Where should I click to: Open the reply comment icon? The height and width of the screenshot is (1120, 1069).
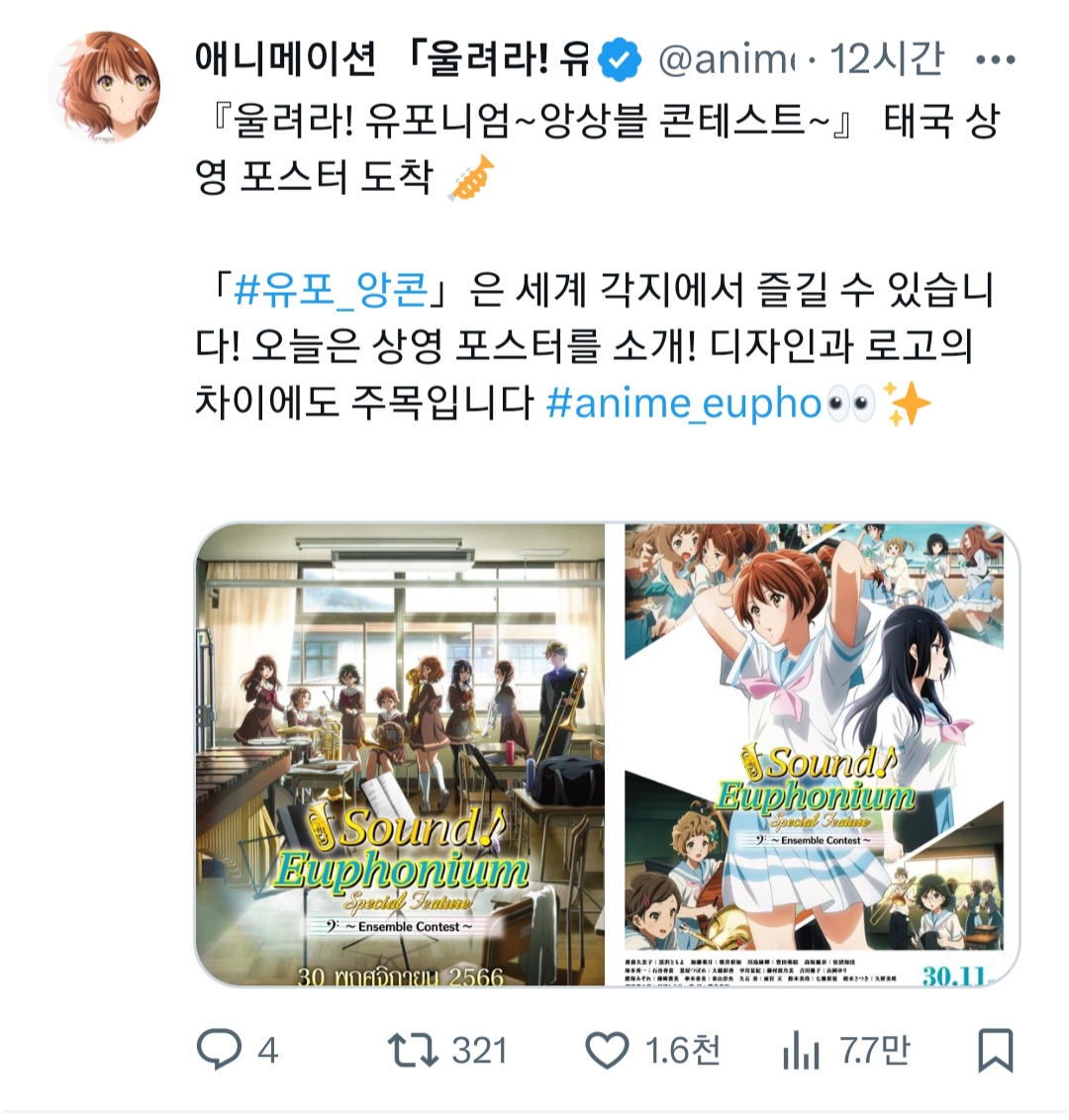220,1050
